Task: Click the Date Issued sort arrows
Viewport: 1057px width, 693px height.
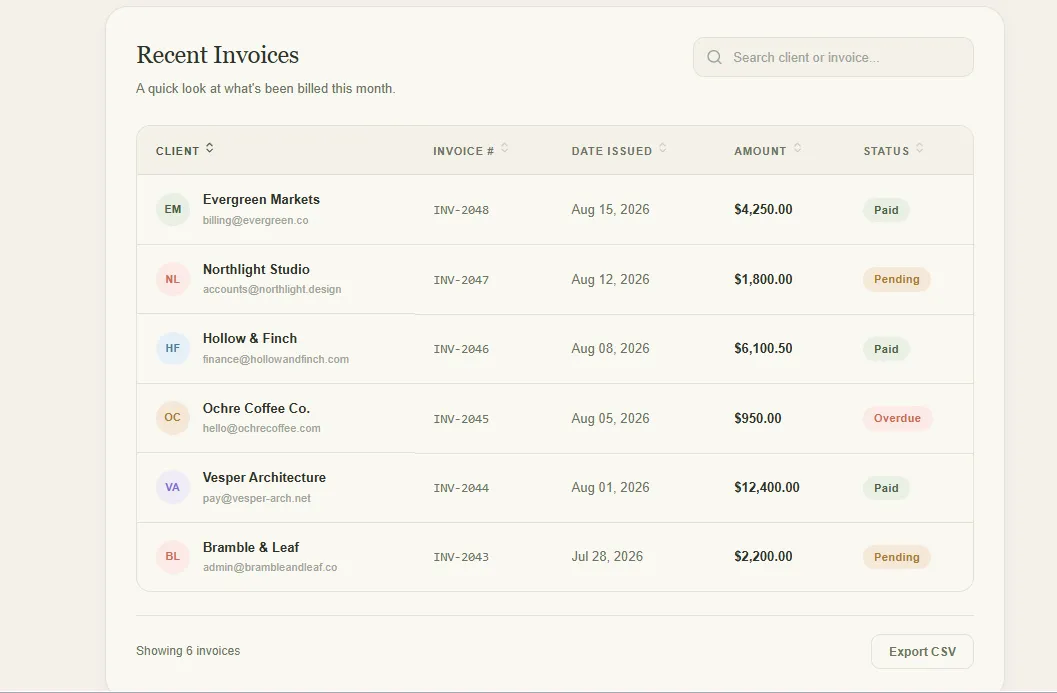Action: (663, 148)
